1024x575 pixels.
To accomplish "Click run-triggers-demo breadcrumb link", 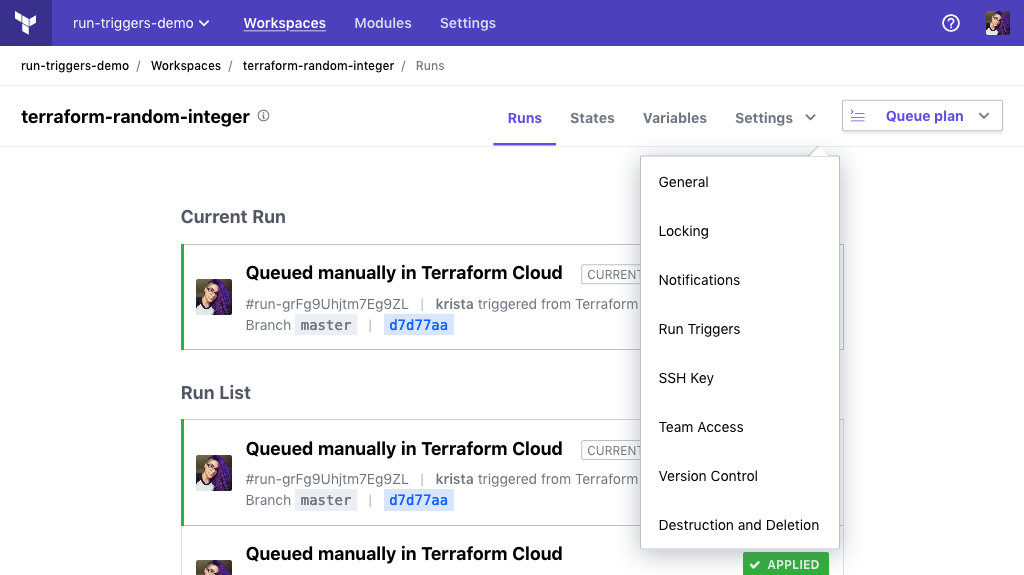I will pyautogui.click(x=75, y=66).
